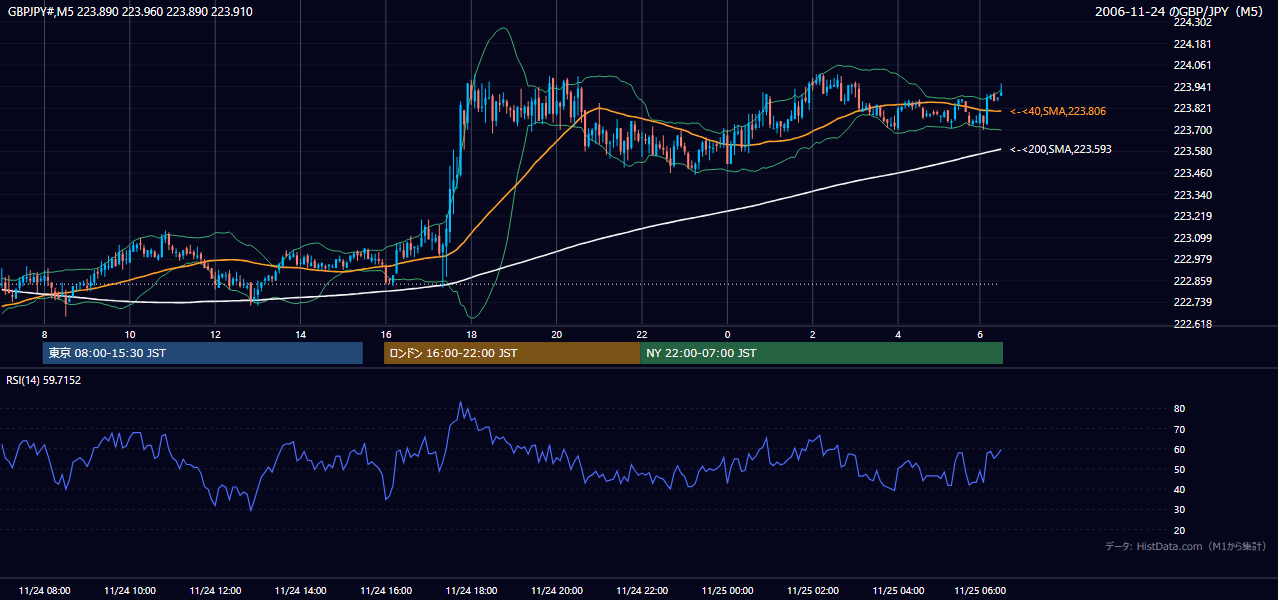Click the chart title 2006-11-24 のGBP/JPY (M5)
1278x600 pixels.
coord(1181,11)
